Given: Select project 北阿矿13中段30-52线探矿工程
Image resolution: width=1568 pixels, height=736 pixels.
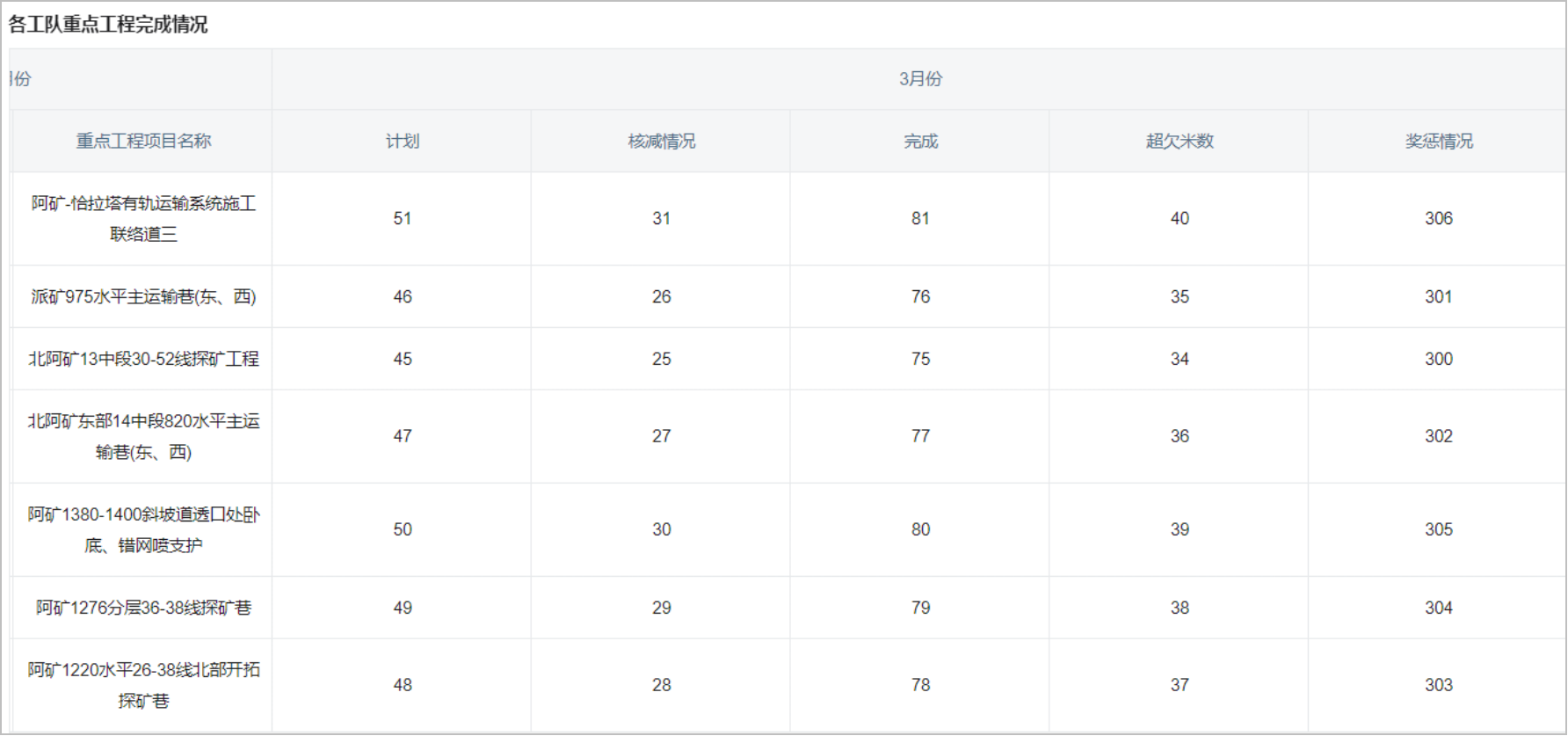Looking at the screenshot, I should pos(143,359).
